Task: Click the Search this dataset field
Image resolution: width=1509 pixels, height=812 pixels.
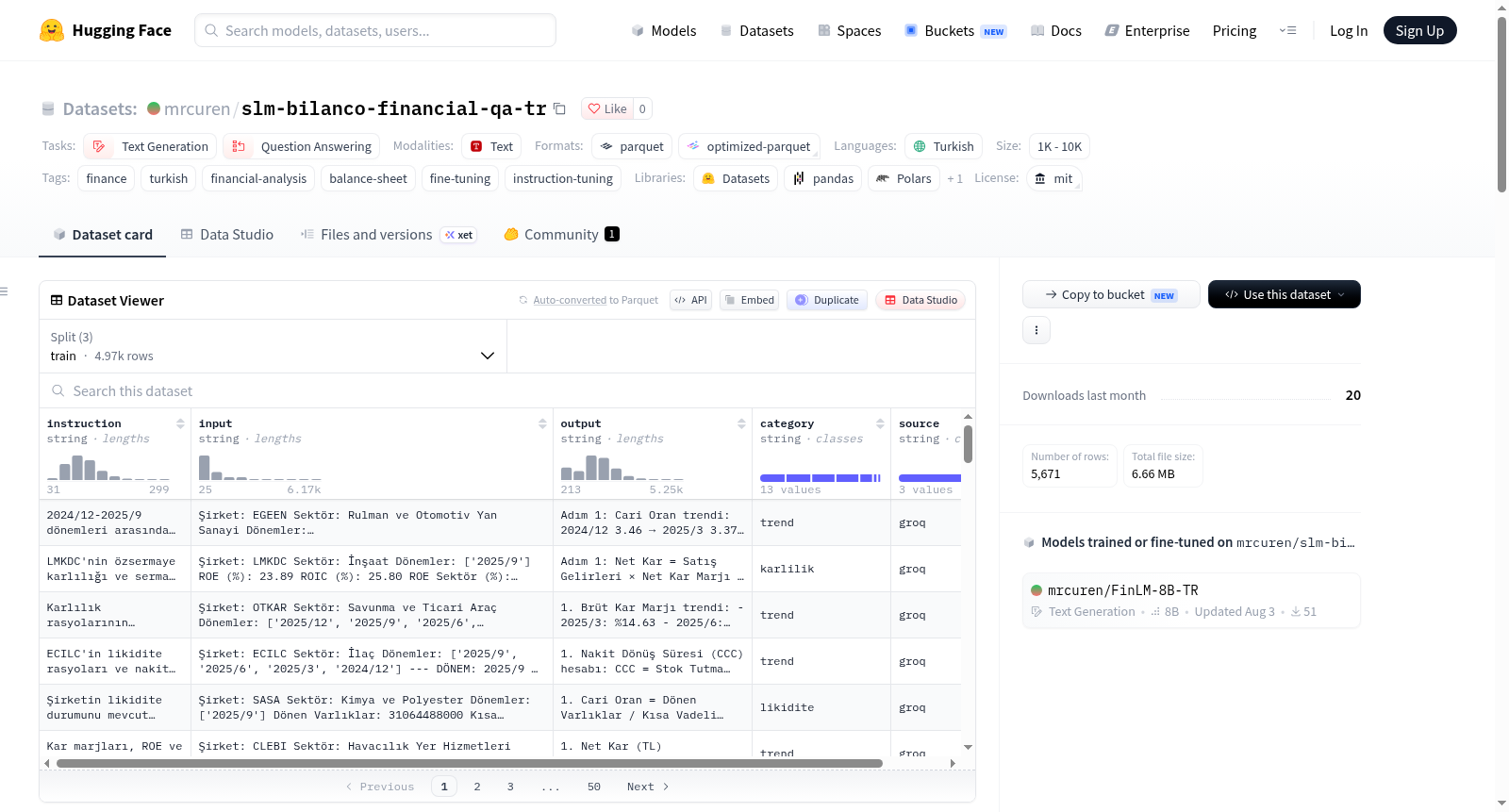Action: tap(507, 390)
